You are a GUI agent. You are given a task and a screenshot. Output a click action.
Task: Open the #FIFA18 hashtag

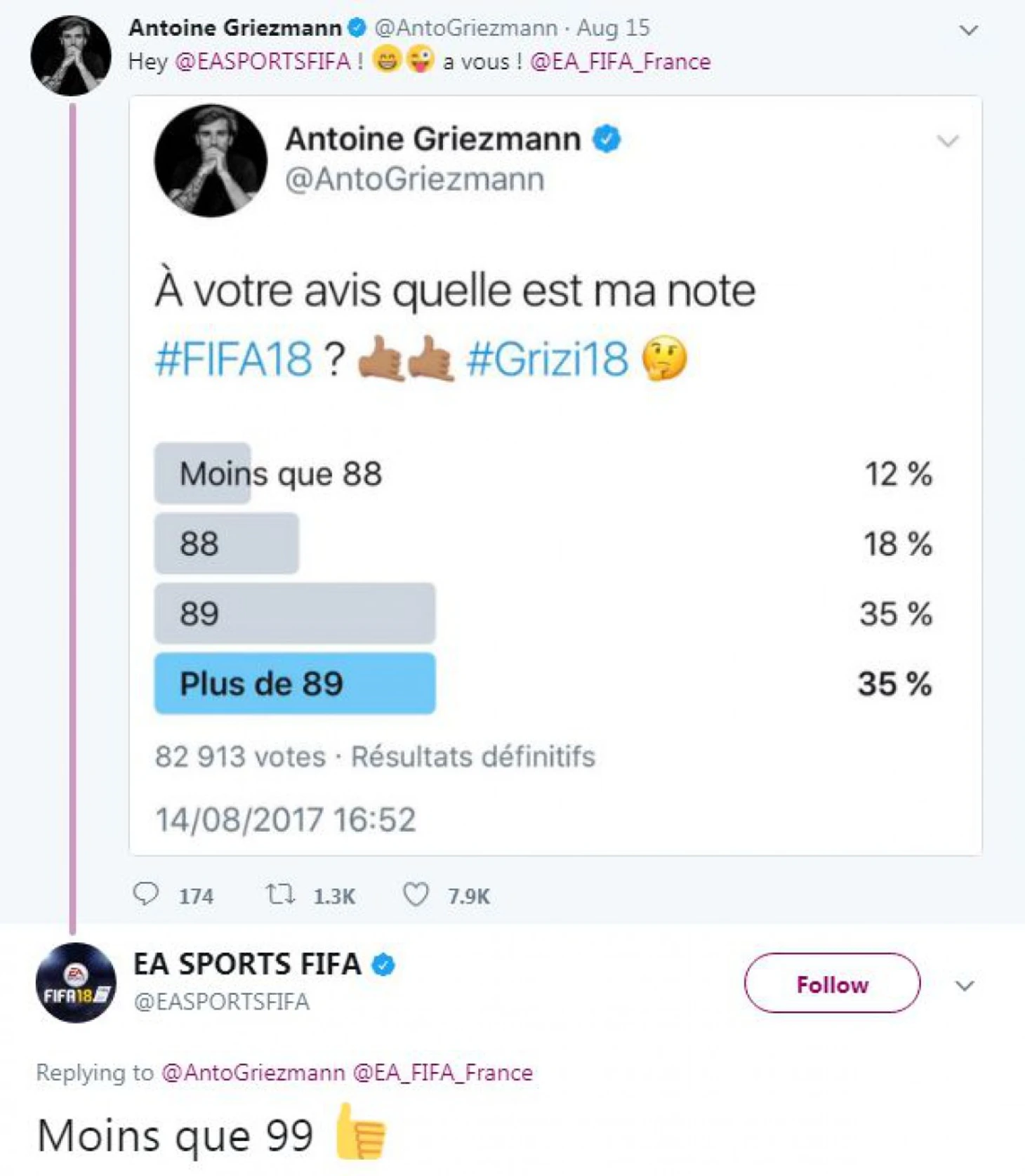tap(234, 359)
